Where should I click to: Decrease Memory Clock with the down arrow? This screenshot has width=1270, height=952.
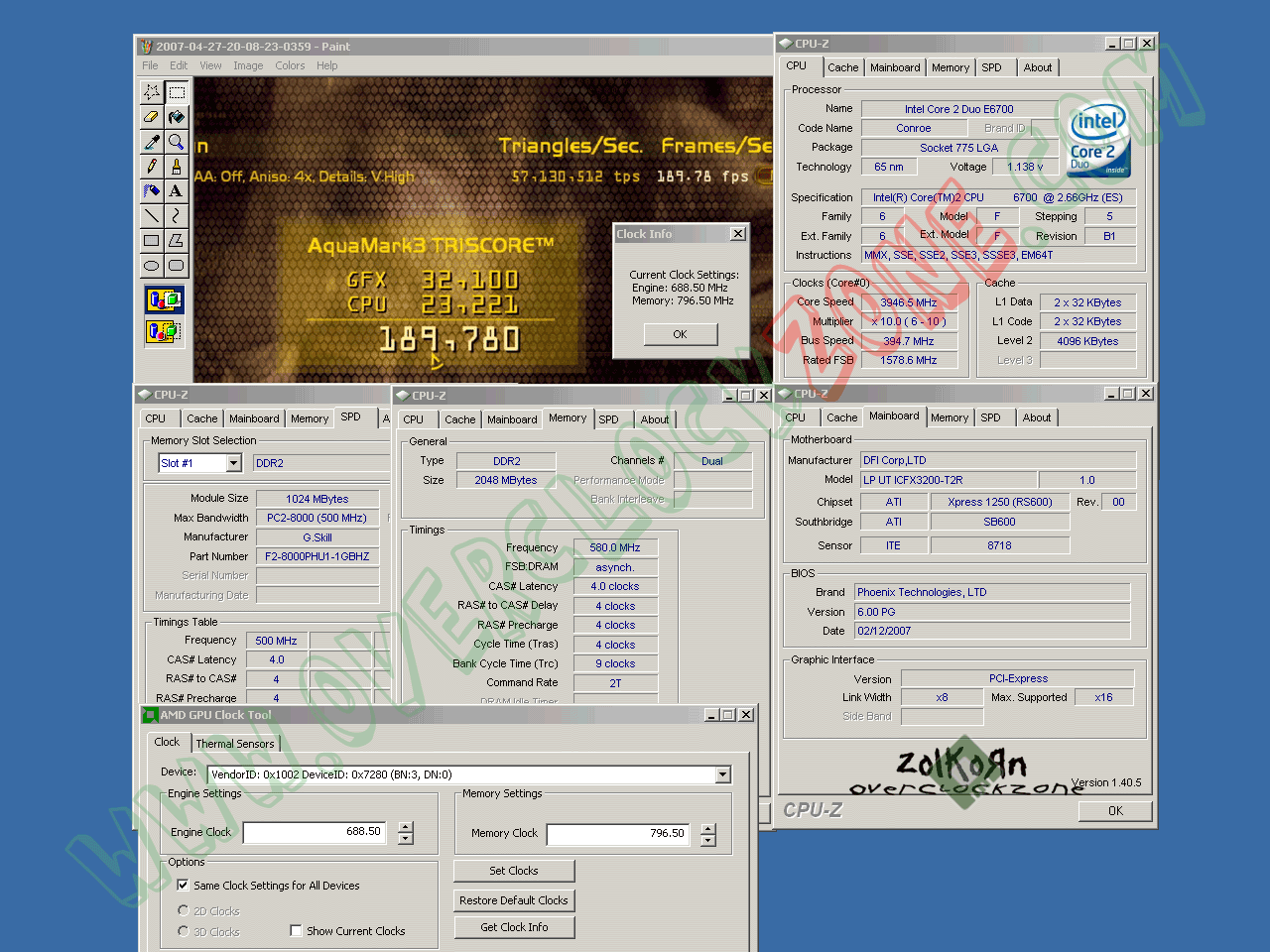coord(708,840)
